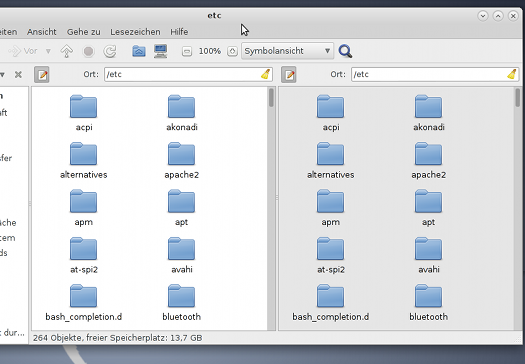Click the left pane /etc location field
The height and width of the screenshot is (364, 525).
(x=188, y=74)
